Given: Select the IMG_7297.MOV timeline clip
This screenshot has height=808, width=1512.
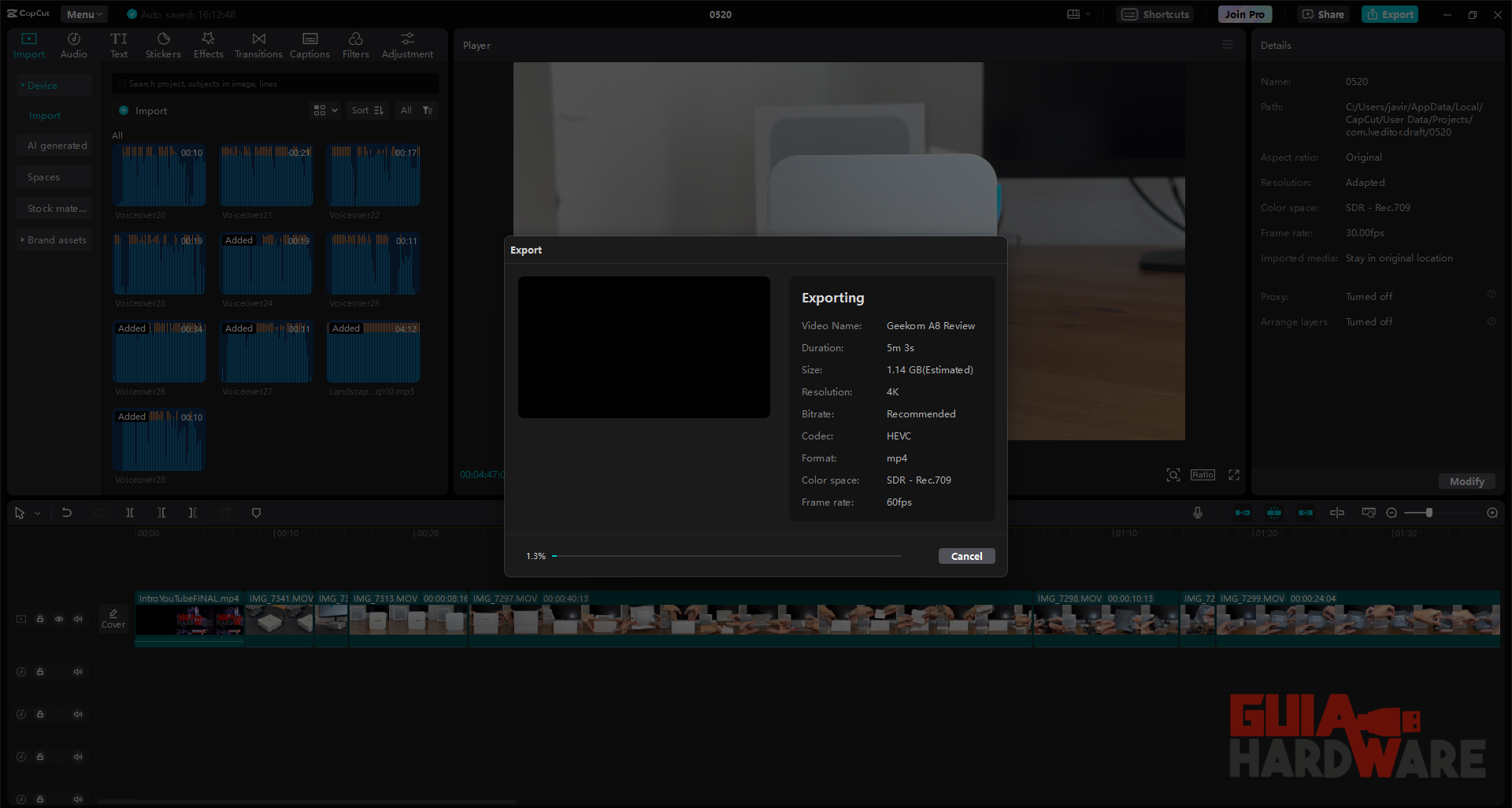Looking at the screenshot, I should point(750,619).
